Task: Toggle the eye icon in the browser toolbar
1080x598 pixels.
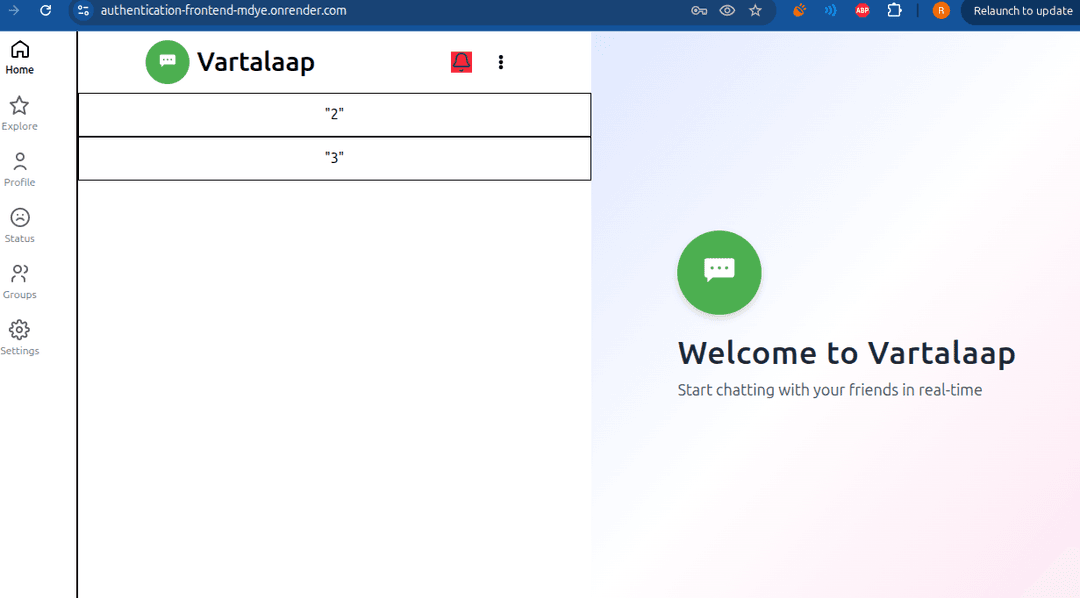Action: [727, 10]
